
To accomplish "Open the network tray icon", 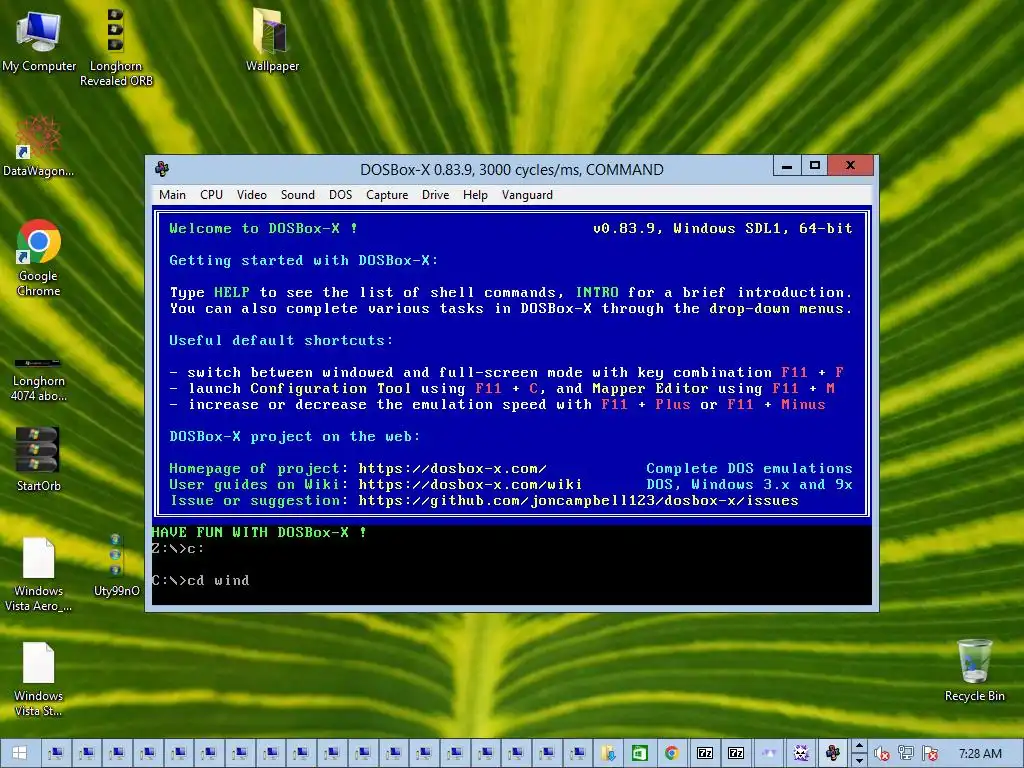I will (x=905, y=753).
